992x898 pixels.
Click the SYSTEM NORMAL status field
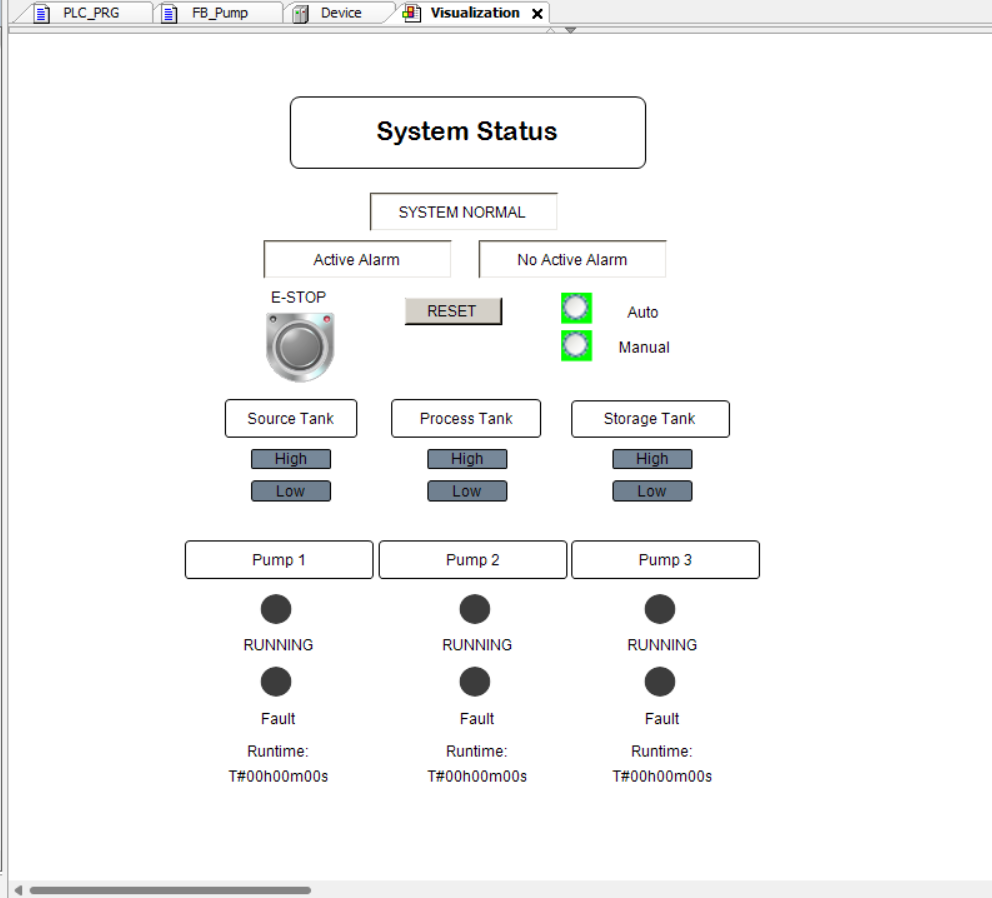click(x=463, y=211)
